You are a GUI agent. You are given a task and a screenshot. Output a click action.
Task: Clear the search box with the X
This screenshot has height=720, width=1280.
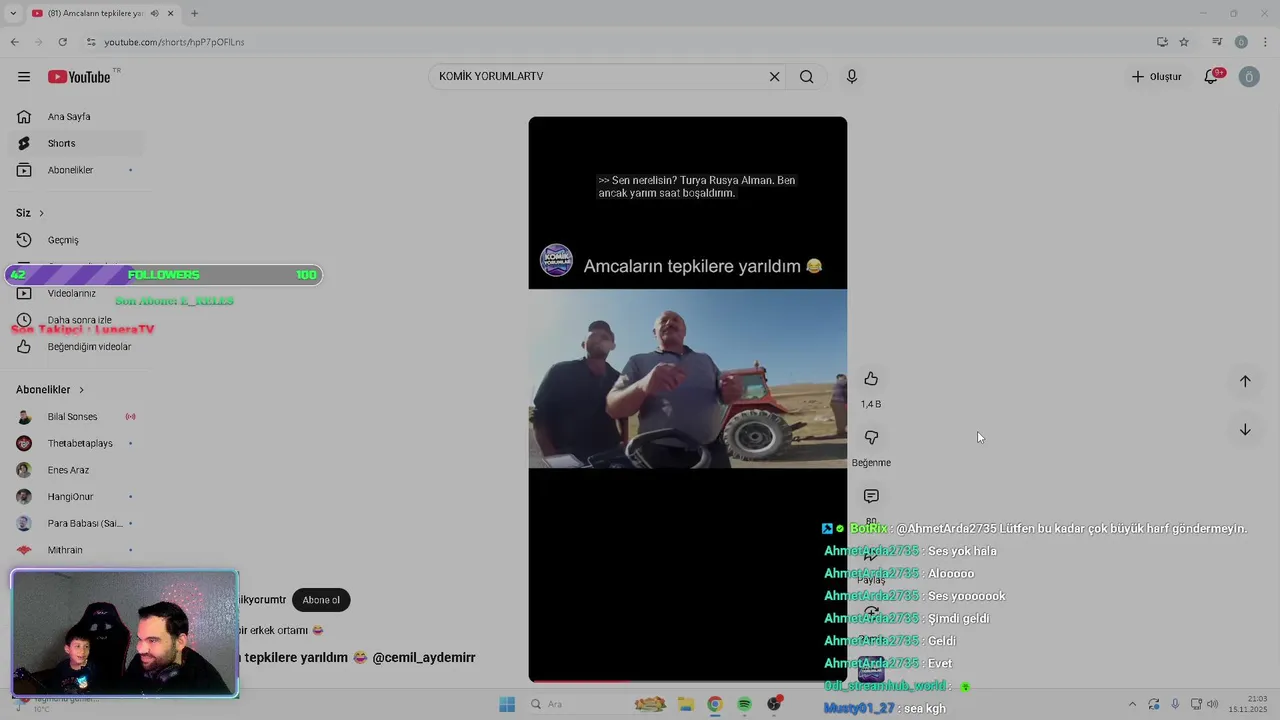click(x=774, y=77)
